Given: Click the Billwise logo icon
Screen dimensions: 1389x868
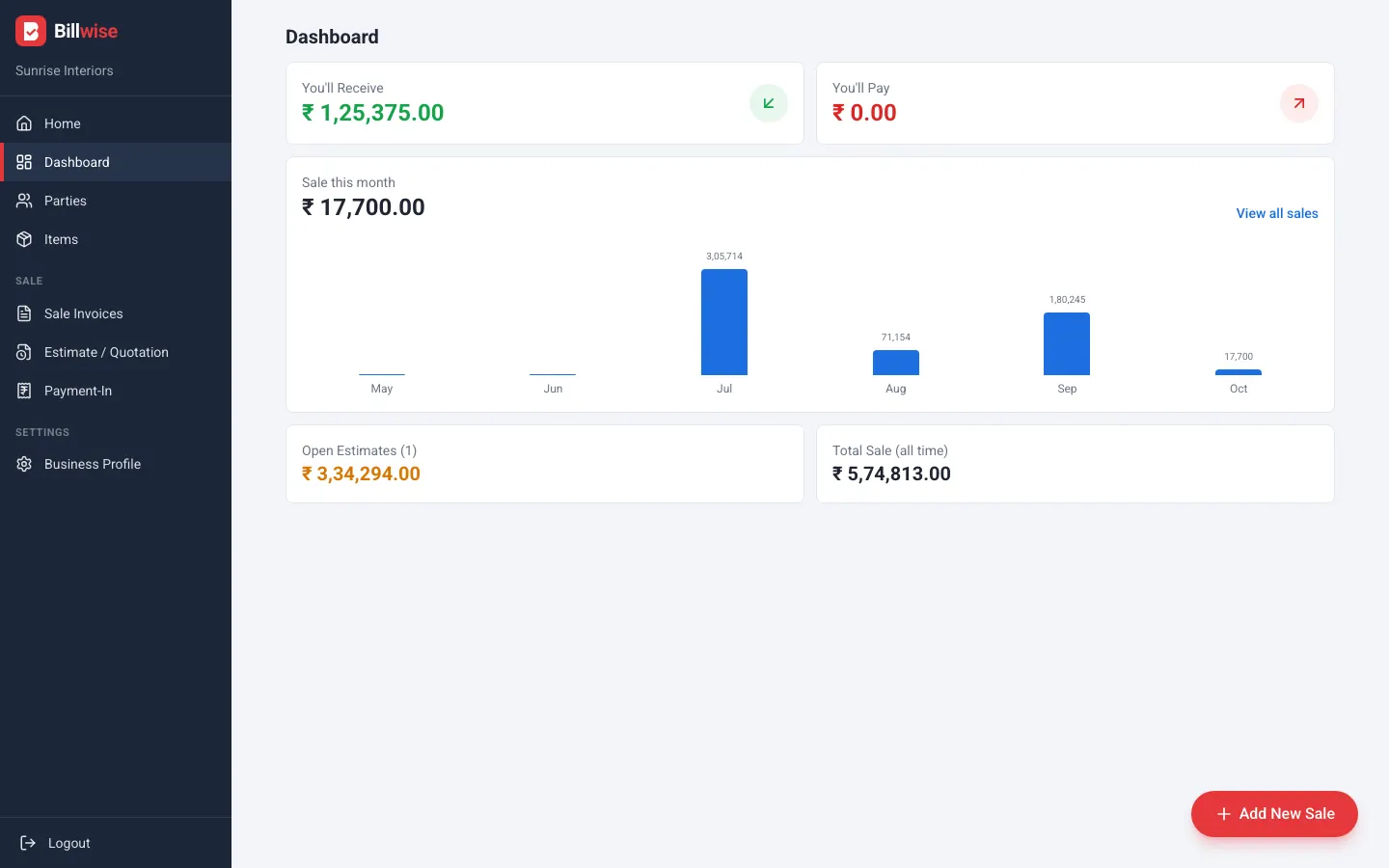Looking at the screenshot, I should point(31,31).
